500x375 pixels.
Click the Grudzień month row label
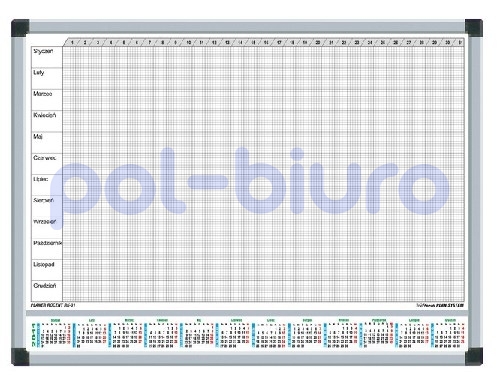coord(45,286)
